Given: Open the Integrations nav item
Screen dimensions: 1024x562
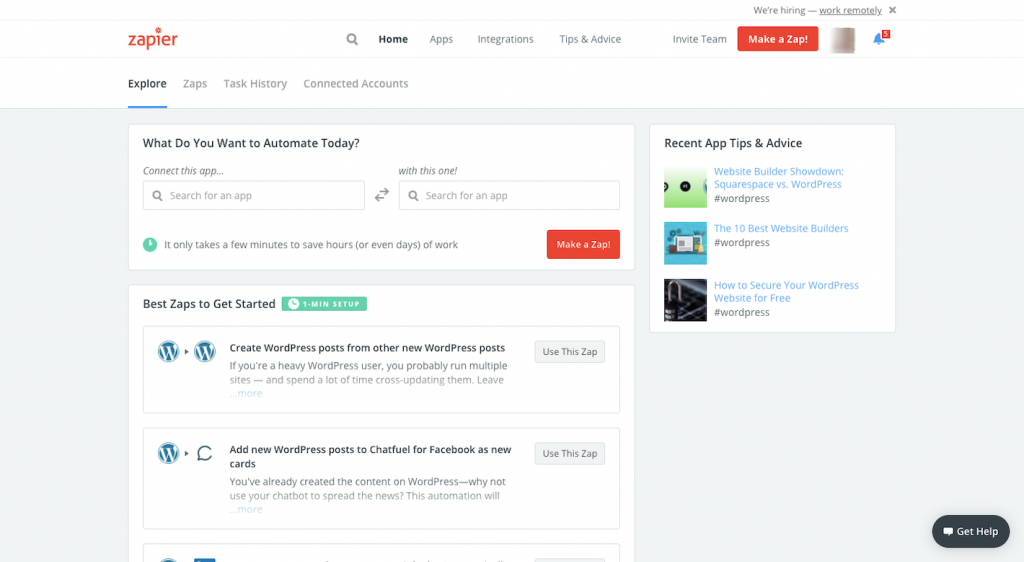Looking at the screenshot, I should point(505,39).
